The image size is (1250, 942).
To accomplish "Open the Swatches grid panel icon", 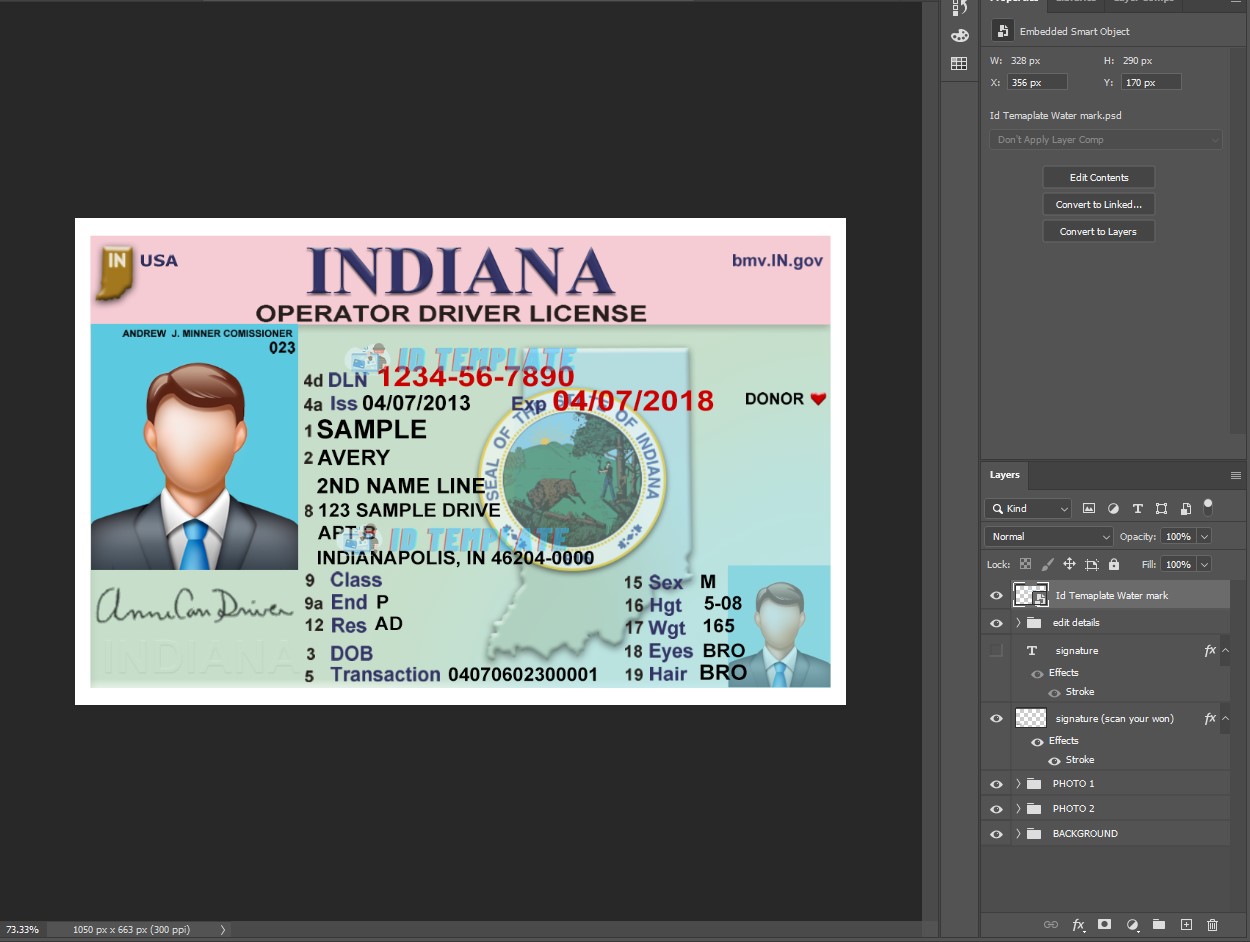I will [959, 63].
